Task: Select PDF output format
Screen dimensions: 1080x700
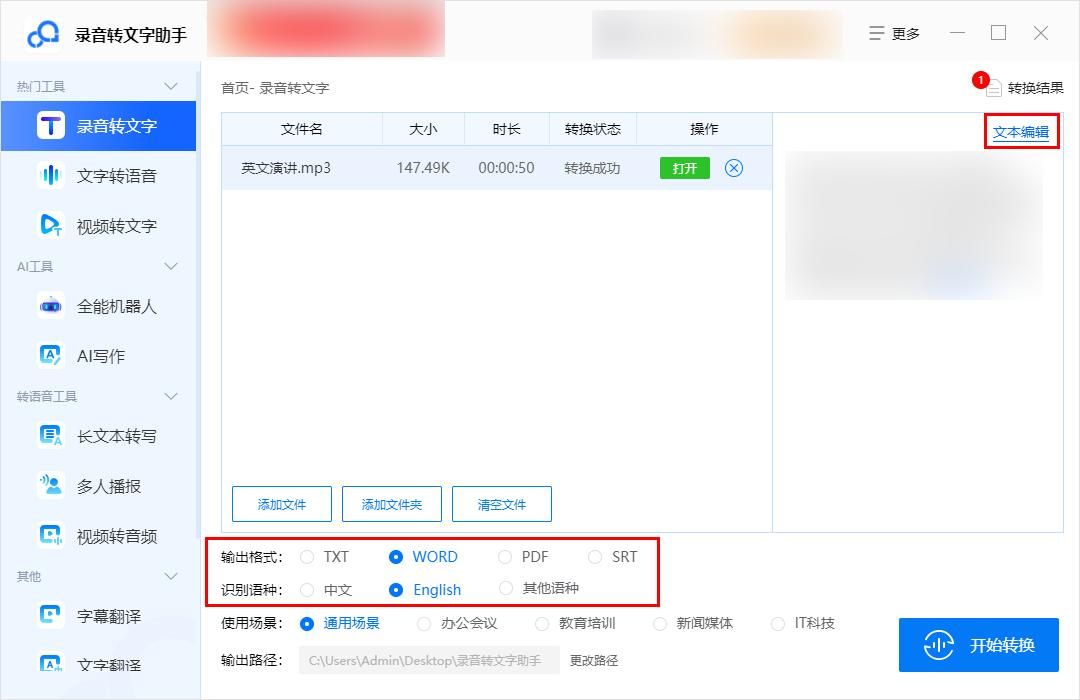Action: pyautogui.click(x=505, y=557)
